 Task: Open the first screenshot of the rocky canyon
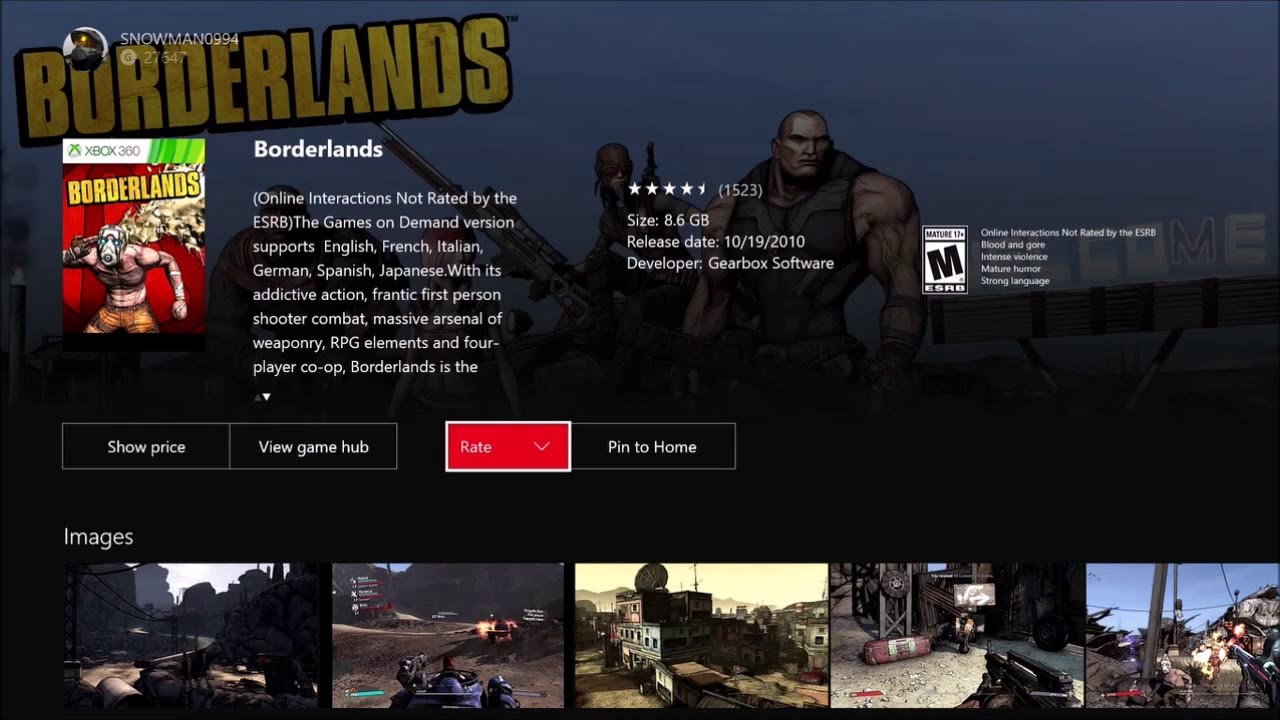click(192, 635)
